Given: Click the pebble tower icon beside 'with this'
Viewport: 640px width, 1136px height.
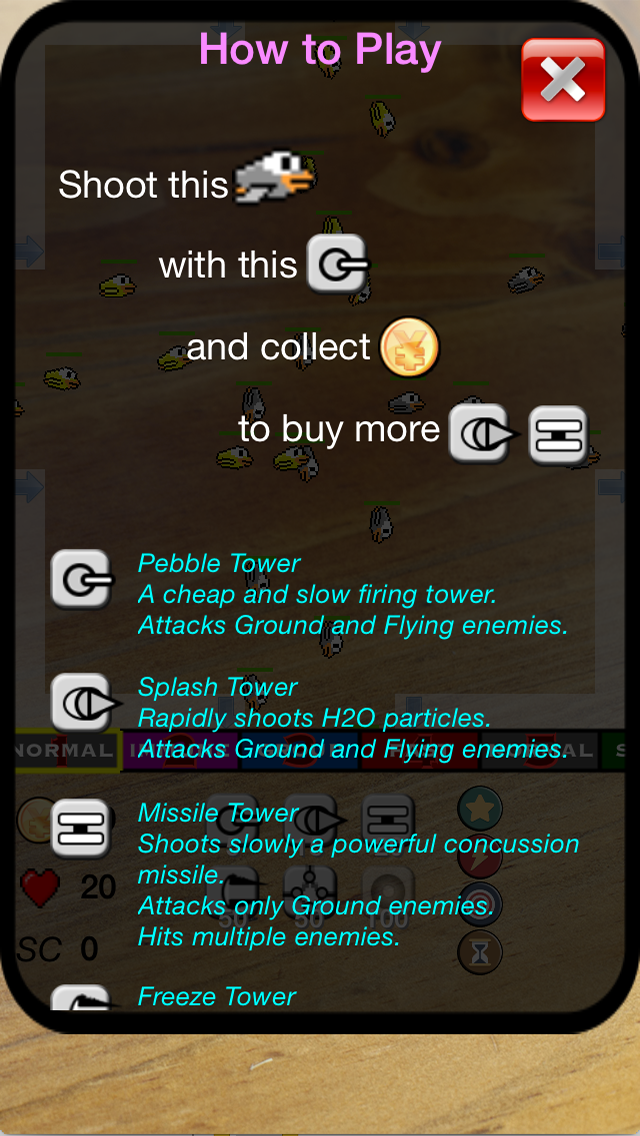Looking at the screenshot, I should [x=337, y=264].
